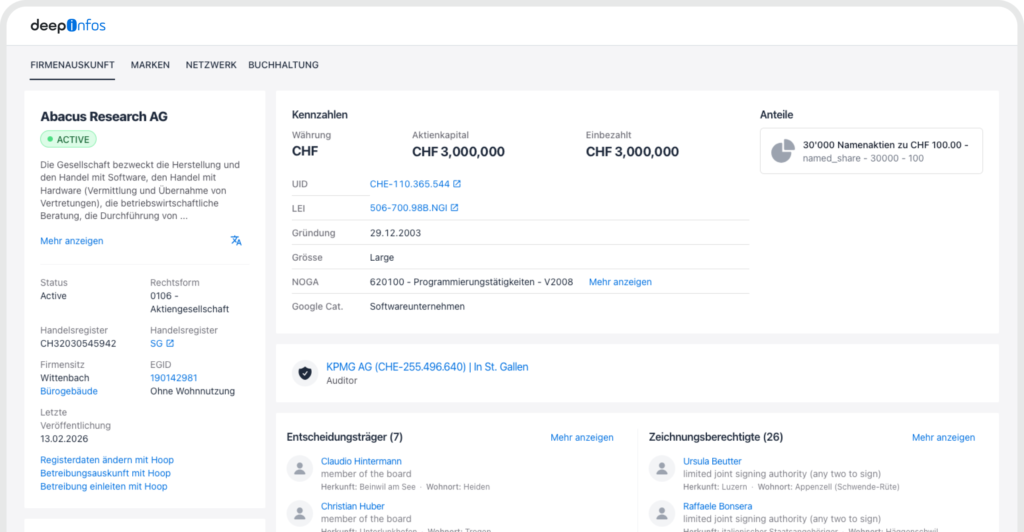Click Google Cat. value Softwareunternehmen
The height and width of the screenshot is (532, 1024).
417,307
